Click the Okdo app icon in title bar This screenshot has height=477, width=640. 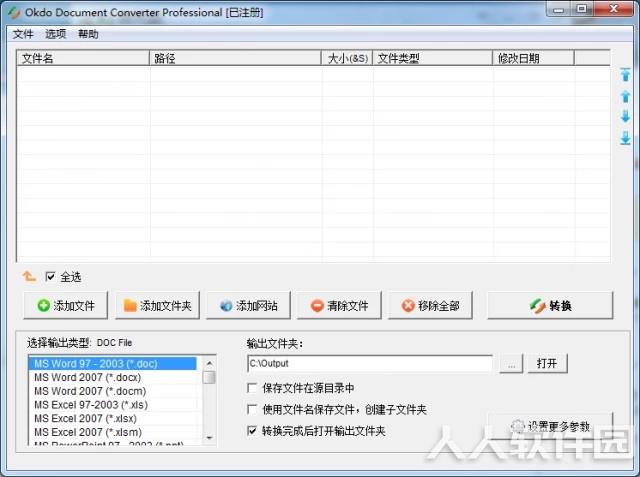[x=14, y=13]
